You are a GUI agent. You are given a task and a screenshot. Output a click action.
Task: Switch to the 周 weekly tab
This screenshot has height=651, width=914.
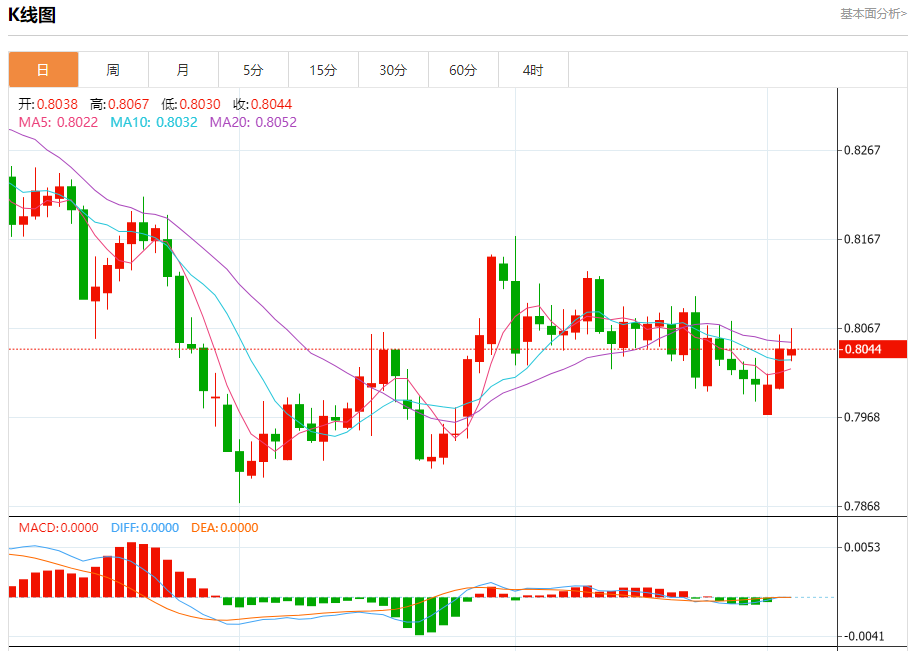coord(113,70)
